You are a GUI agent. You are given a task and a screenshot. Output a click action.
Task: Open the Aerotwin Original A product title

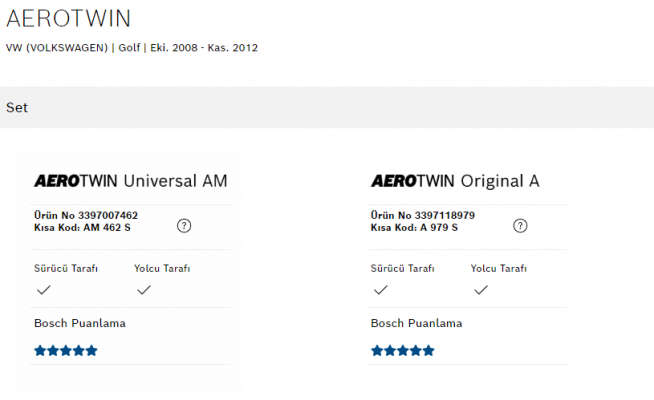pos(455,181)
